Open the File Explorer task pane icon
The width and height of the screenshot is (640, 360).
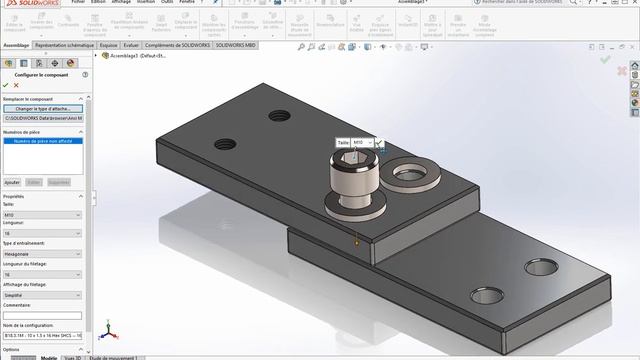(635, 84)
